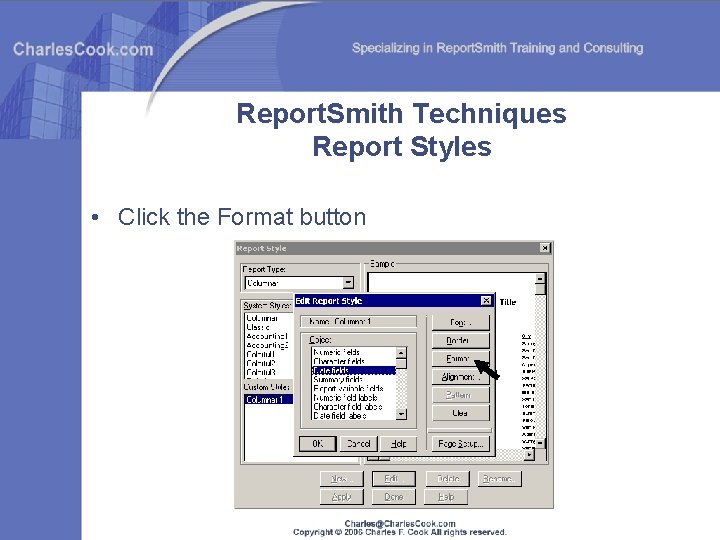Click Help in Edit Report Style dialog

tap(399, 444)
